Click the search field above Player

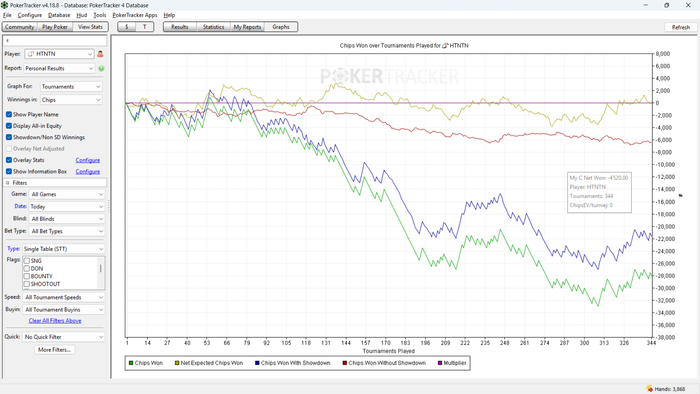tap(55, 40)
